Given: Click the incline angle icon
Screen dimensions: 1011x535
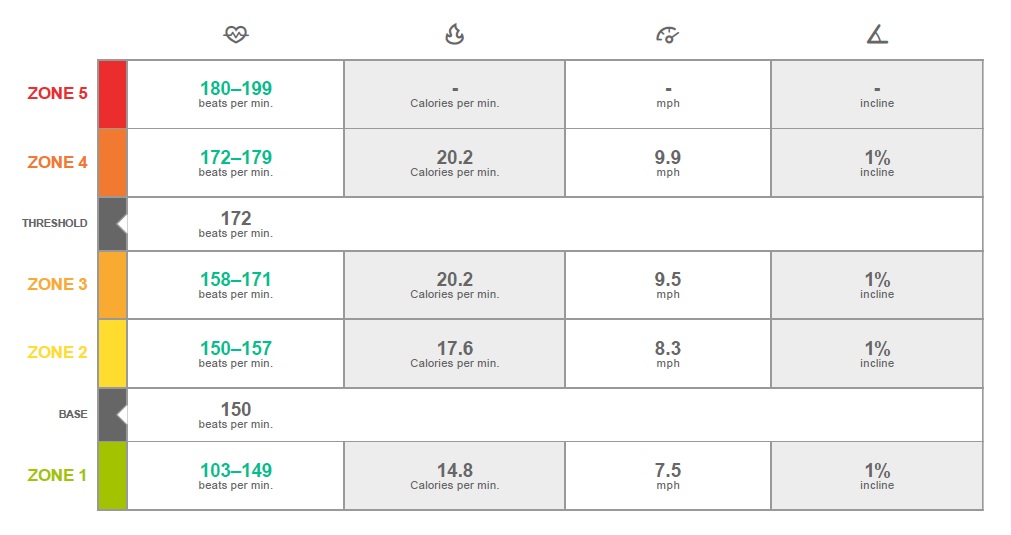Looking at the screenshot, I should point(877,35).
